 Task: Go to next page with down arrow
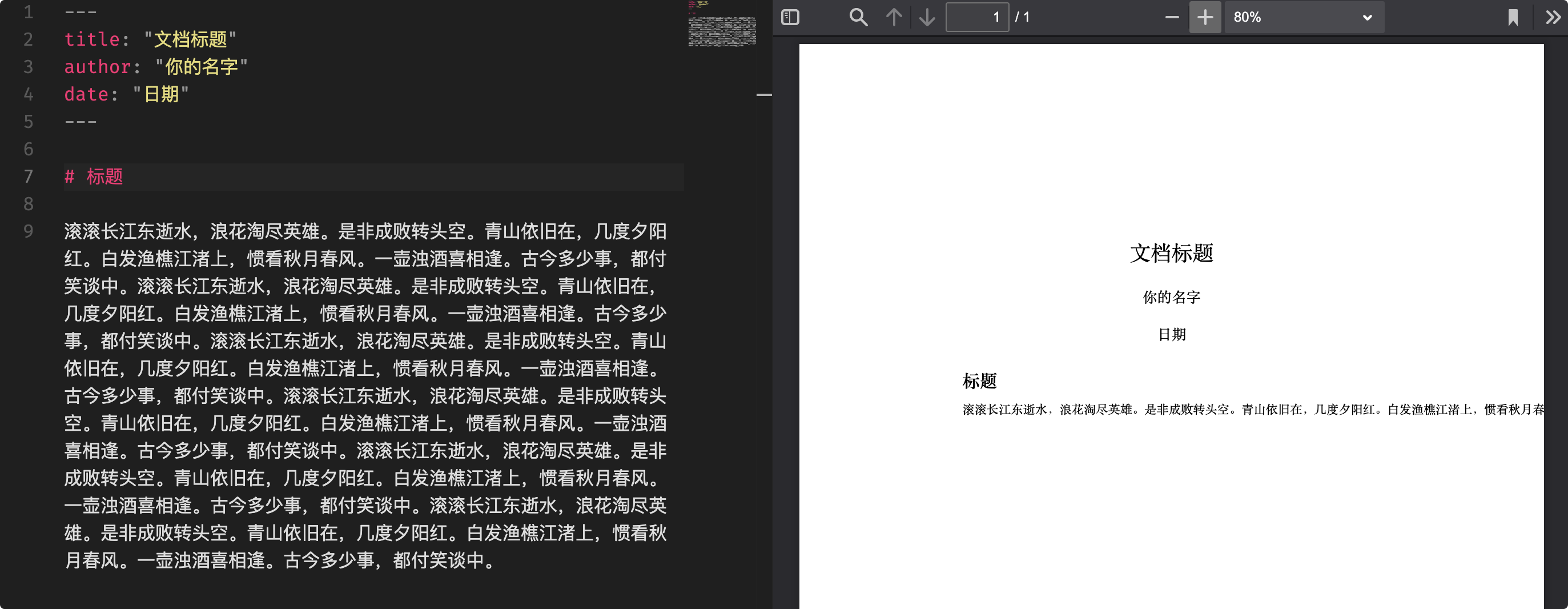926,17
